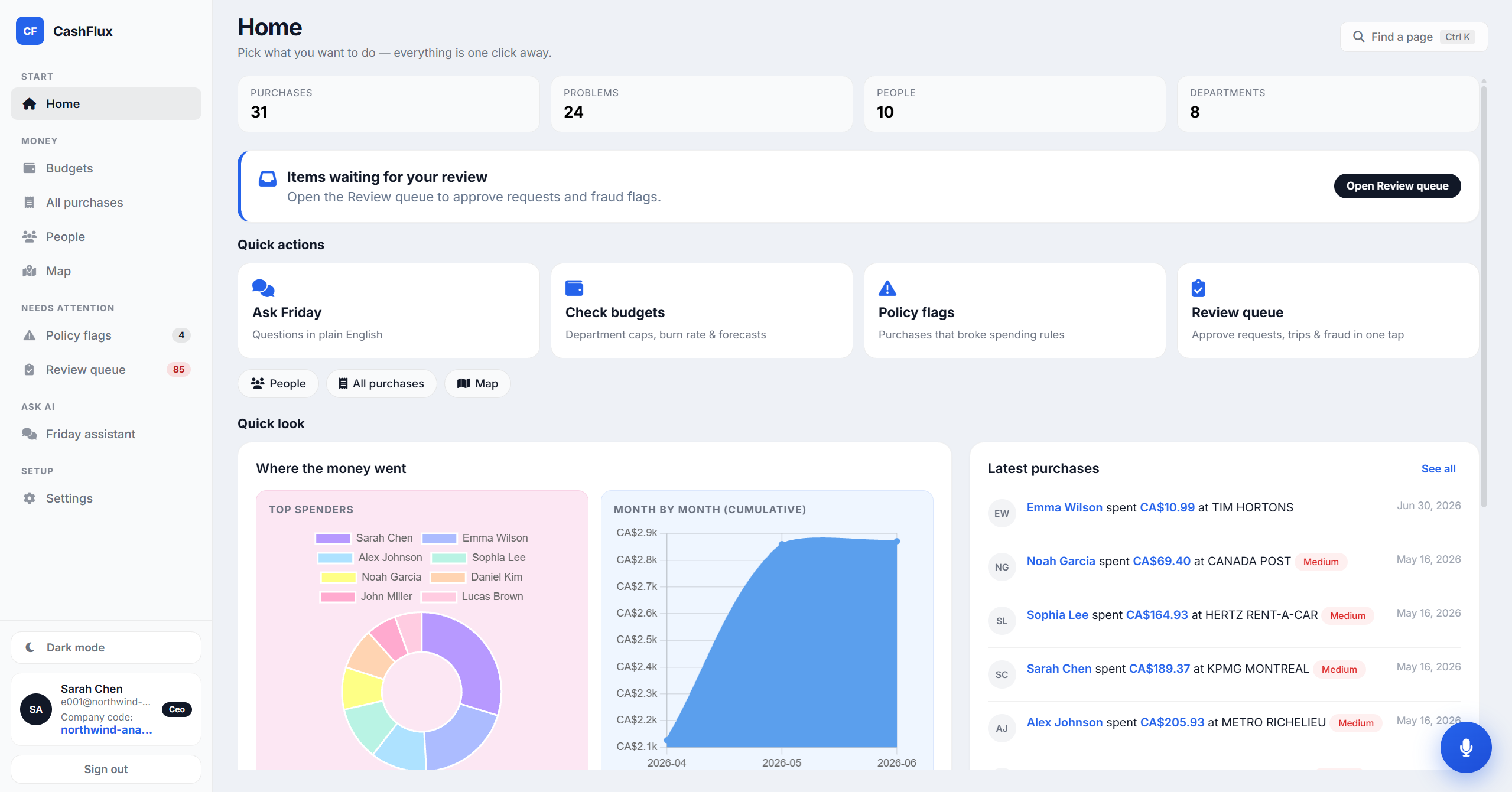This screenshot has height=792, width=1512.
Task: Click the Policy flags triangle icon in quick actions
Action: coord(887,288)
